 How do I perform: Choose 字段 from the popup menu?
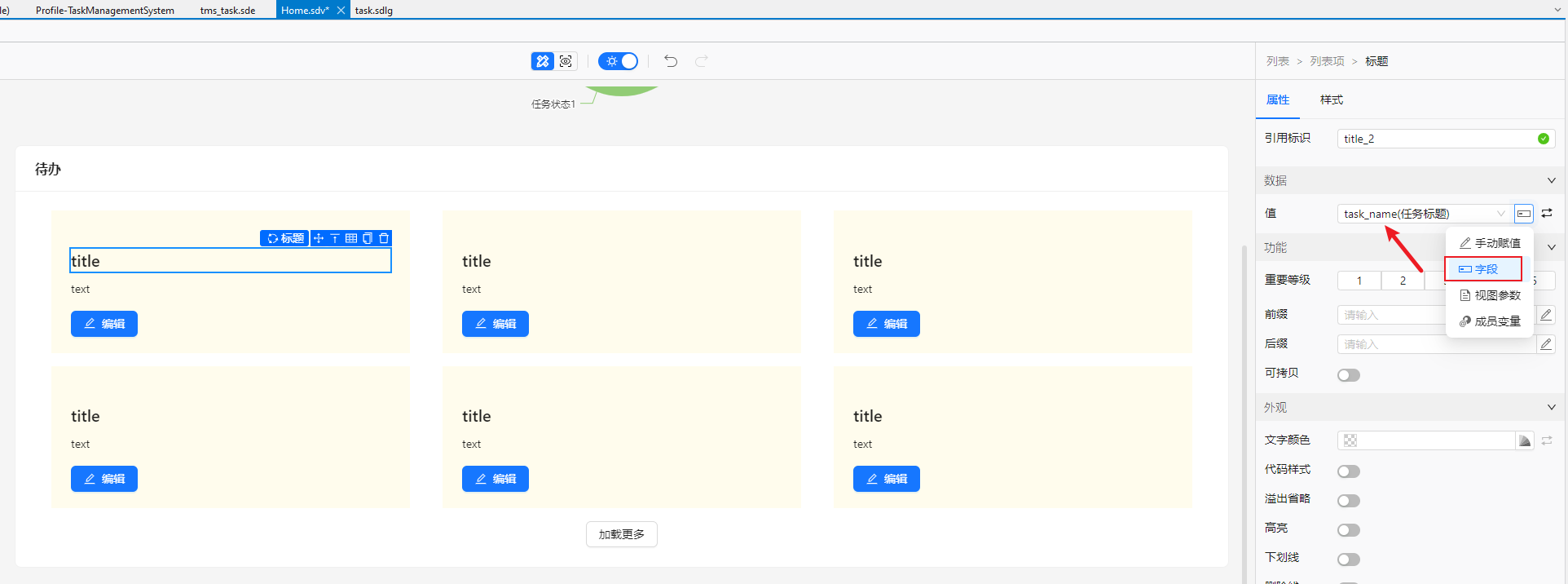pyautogui.click(x=1483, y=269)
